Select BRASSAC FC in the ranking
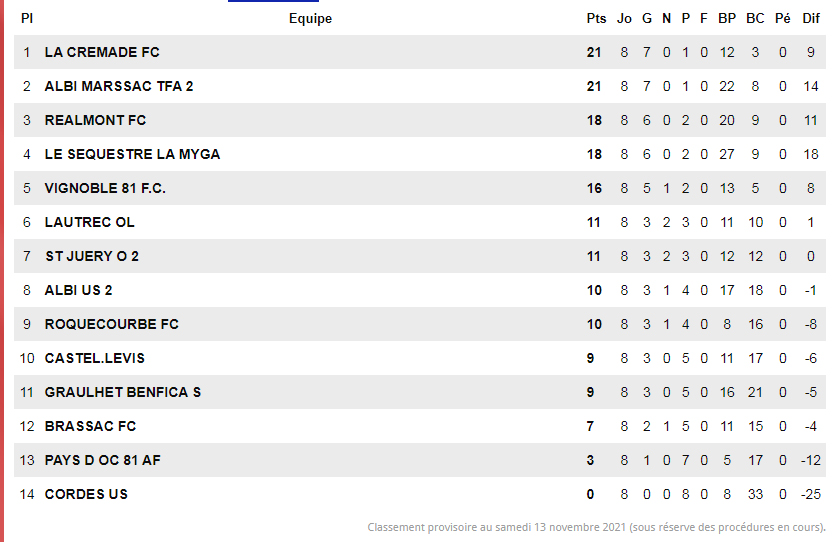 (x=90, y=426)
